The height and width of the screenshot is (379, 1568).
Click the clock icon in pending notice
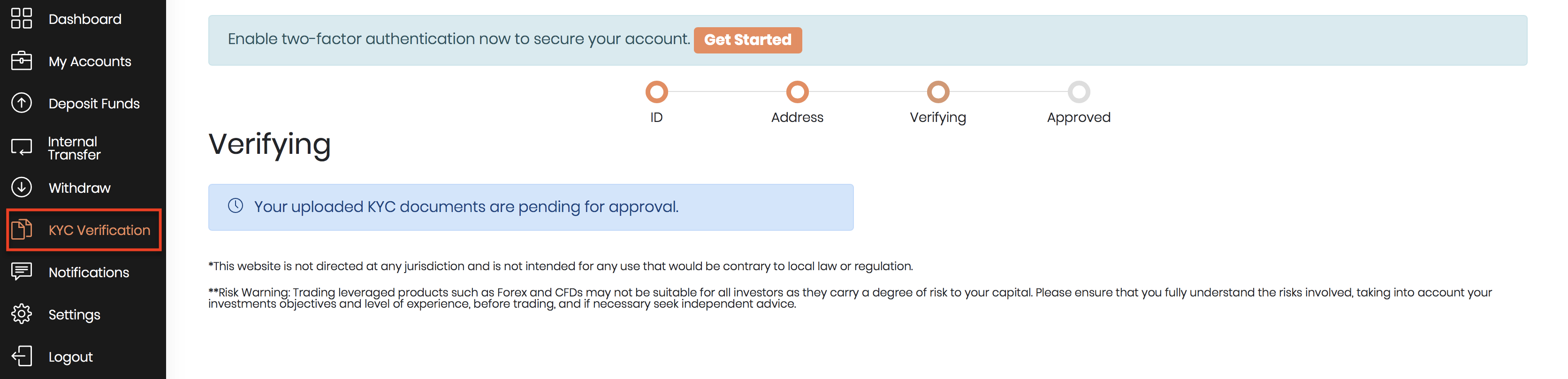pyautogui.click(x=236, y=206)
